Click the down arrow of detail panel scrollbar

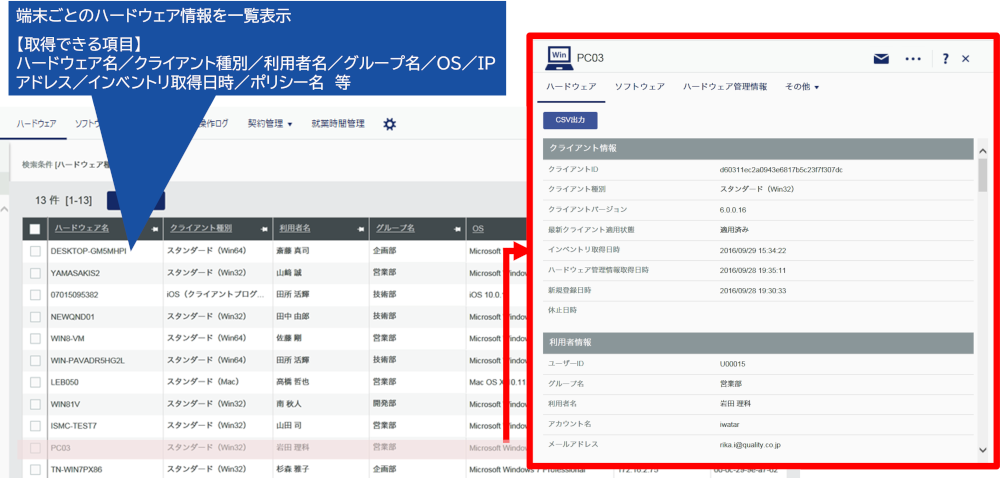(983, 450)
